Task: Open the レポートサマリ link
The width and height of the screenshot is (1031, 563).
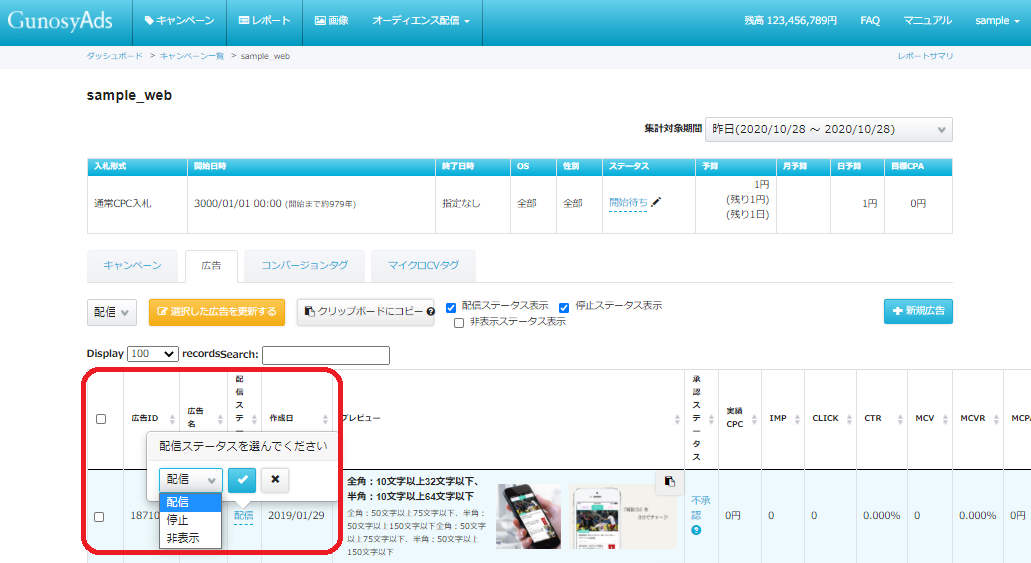Action: 925,57
